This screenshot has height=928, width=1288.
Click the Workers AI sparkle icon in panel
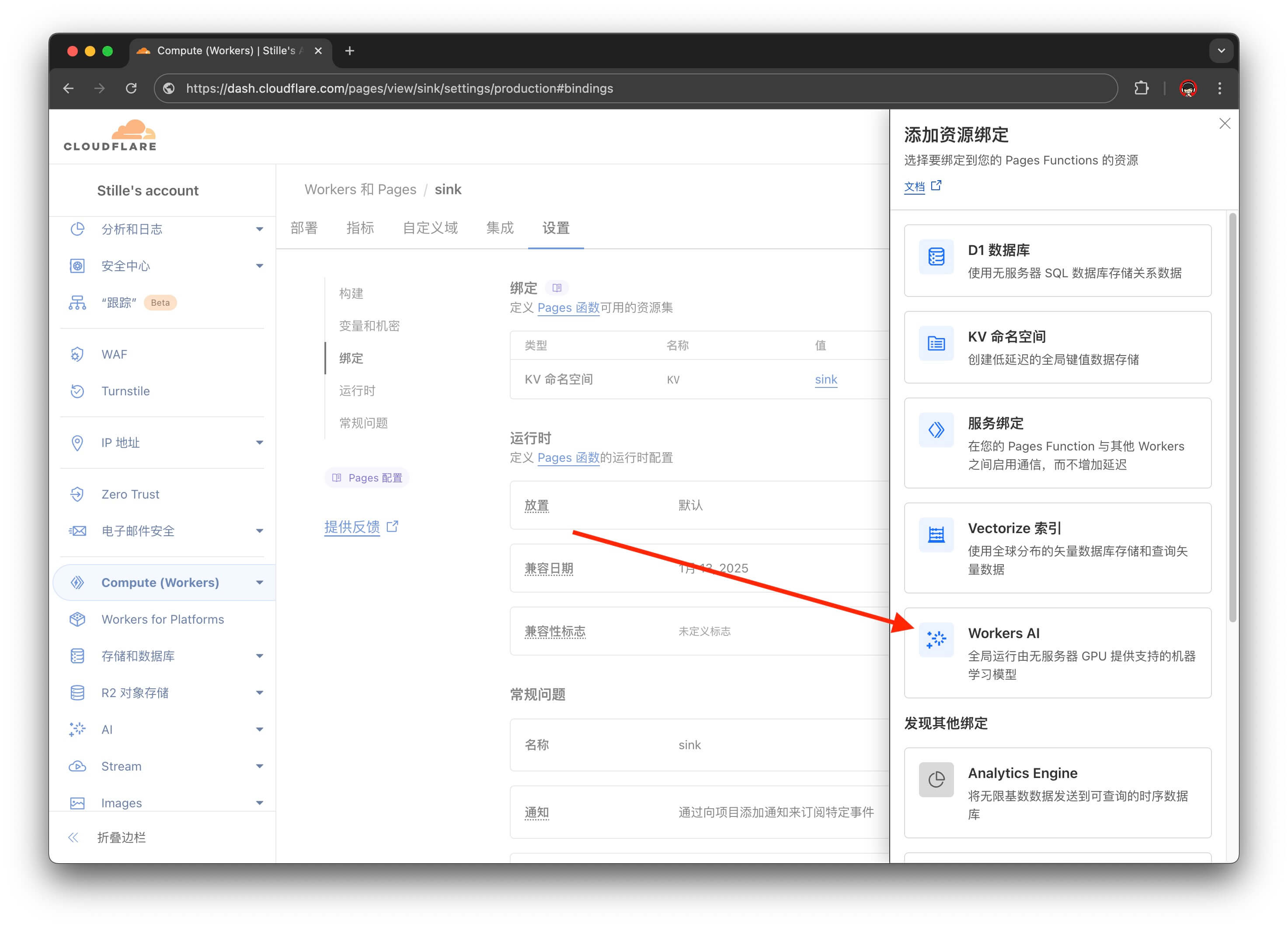936,639
